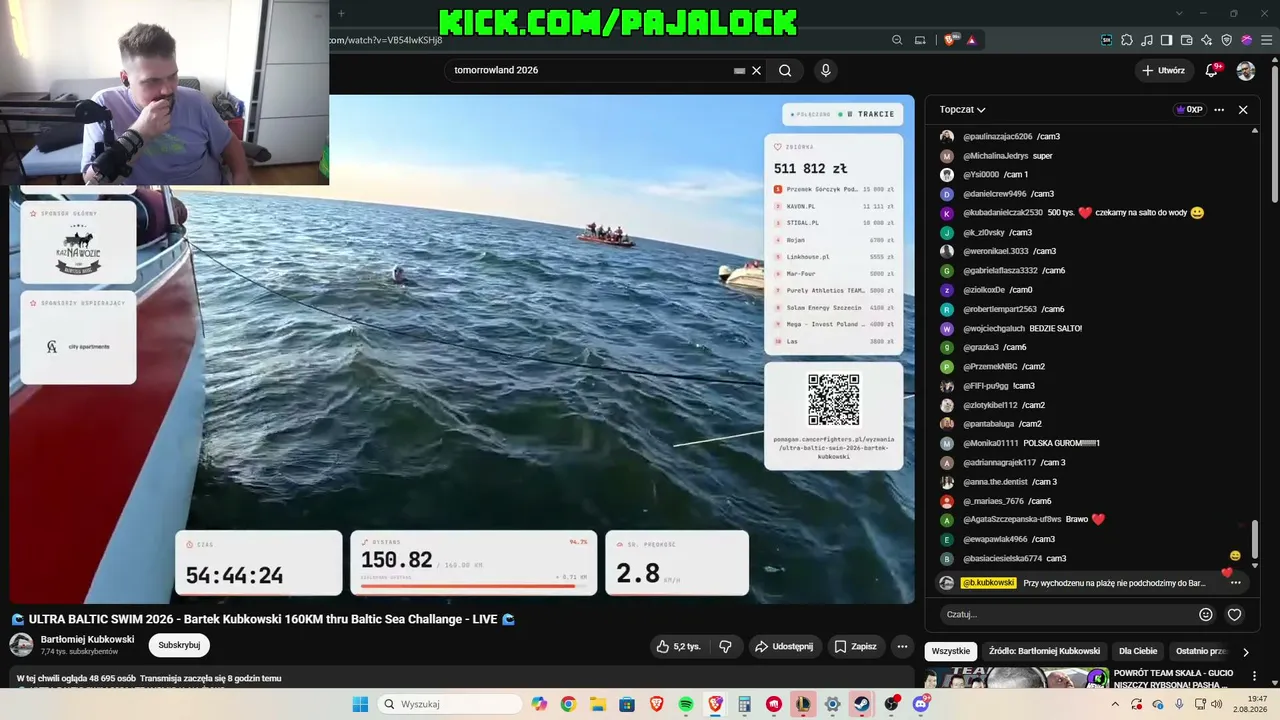Open the chat emoji picker

pyautogui.click(x=1206, y=614)
